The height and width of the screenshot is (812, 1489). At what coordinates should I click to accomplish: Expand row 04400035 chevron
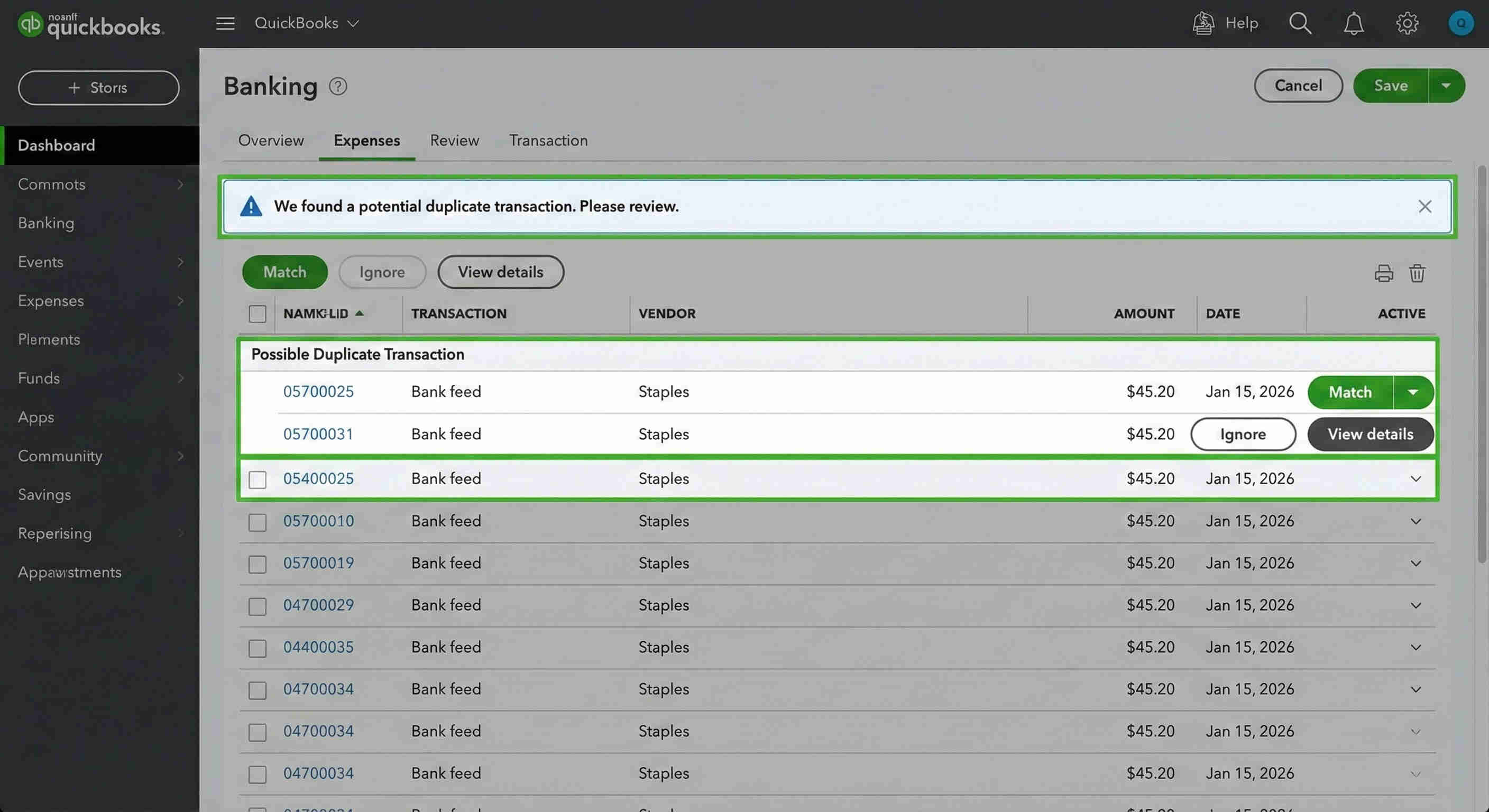pos(1416,647)
